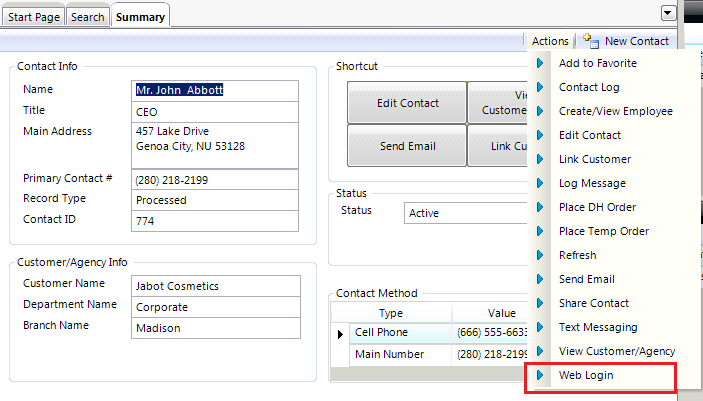Click the Branch Name field Madison
Screen dimensions: 703x401
tap(216, 328)
